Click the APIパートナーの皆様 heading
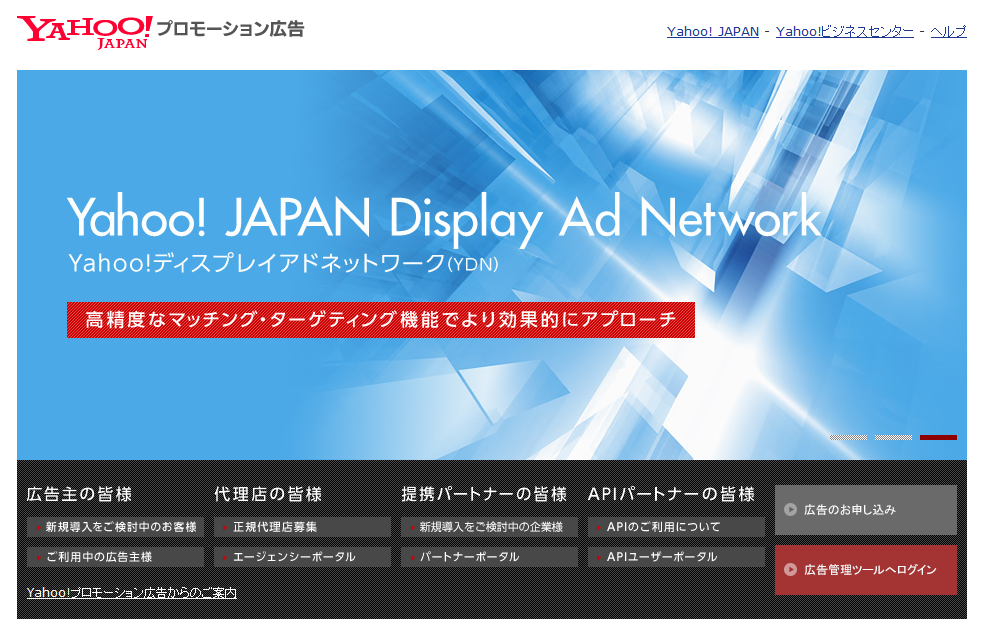 (672, 495)
